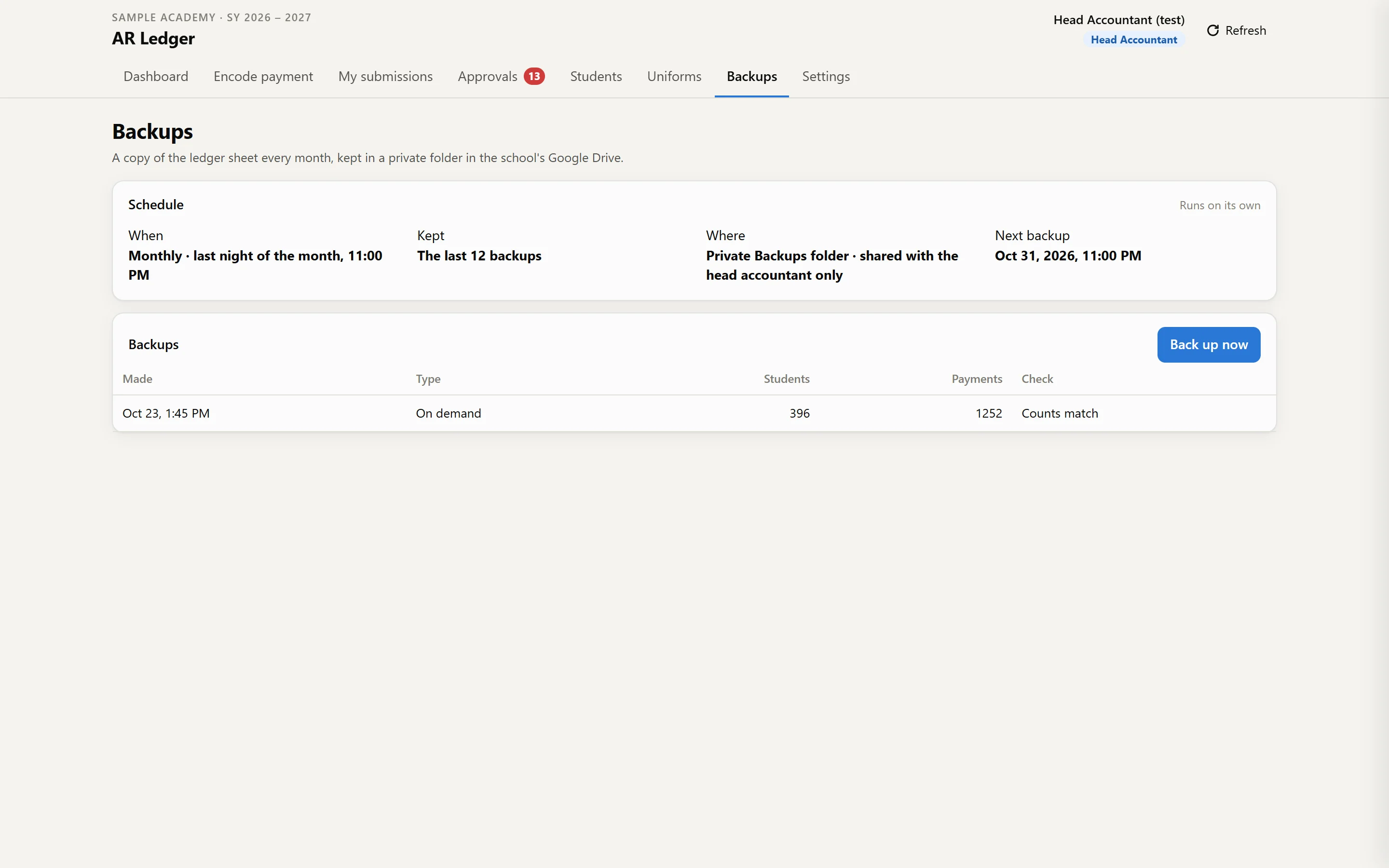
Task: Click the Check column header
Action: [1037, 379]
